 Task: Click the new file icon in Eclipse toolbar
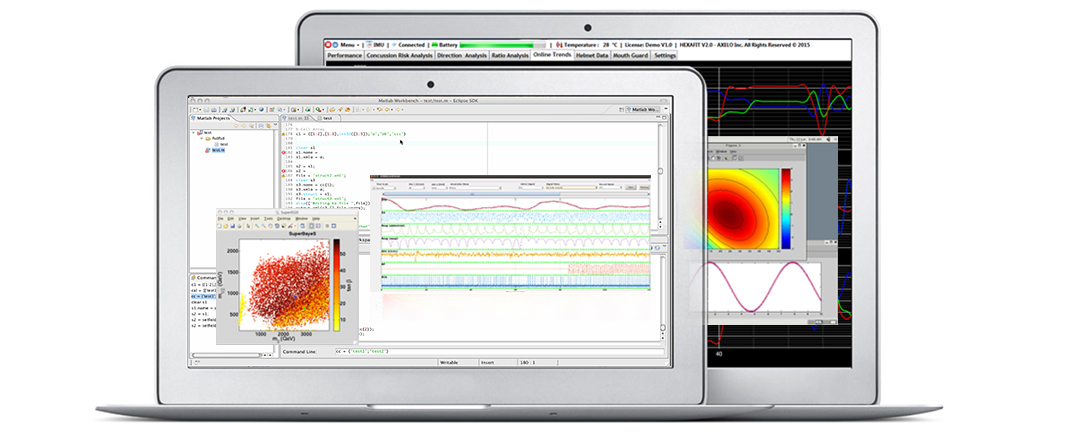[195, 108]
